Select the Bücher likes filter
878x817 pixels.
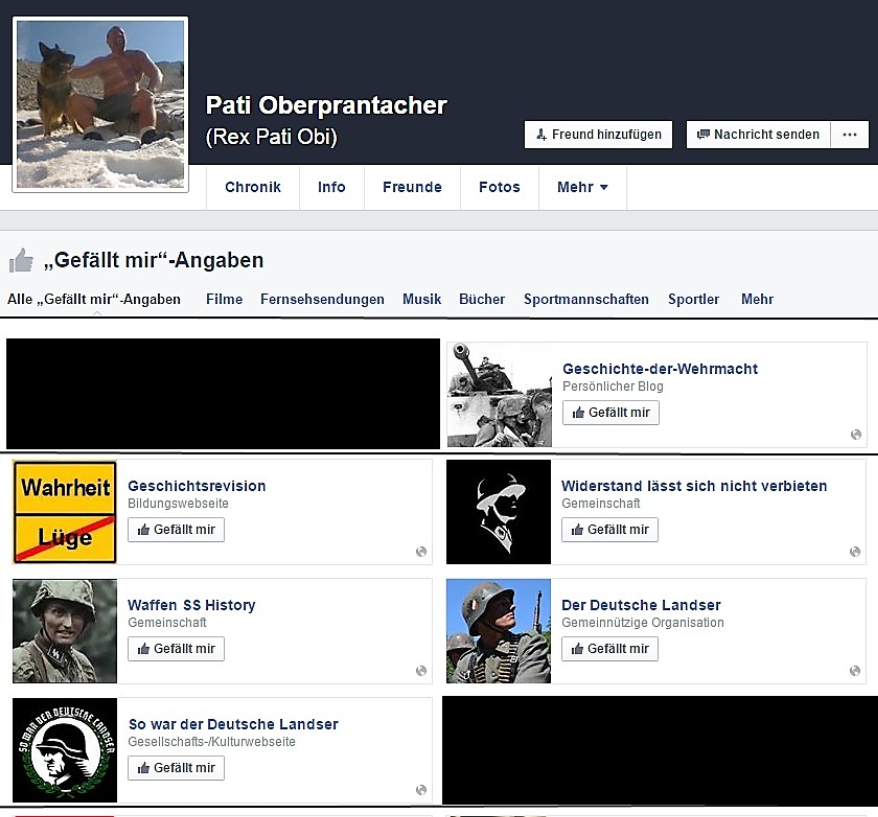point(482,300)
